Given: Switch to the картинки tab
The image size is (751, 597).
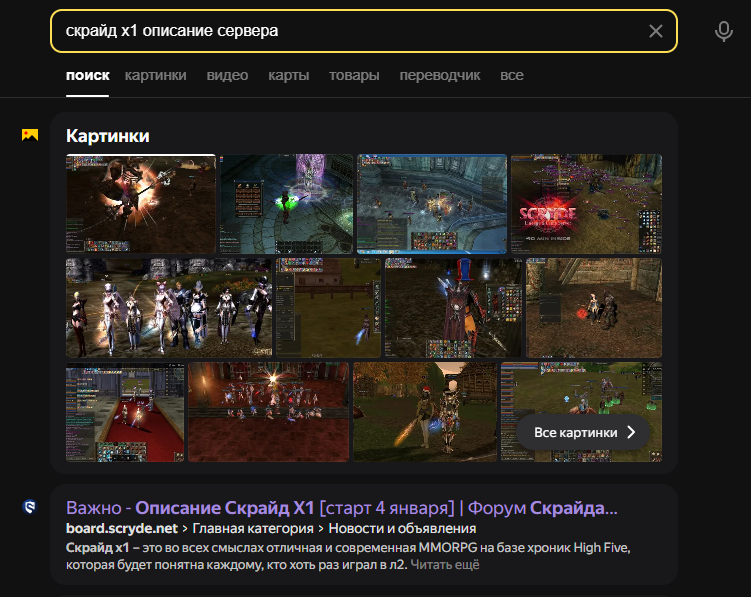Looking at the screenshot, I should (155, 75).
